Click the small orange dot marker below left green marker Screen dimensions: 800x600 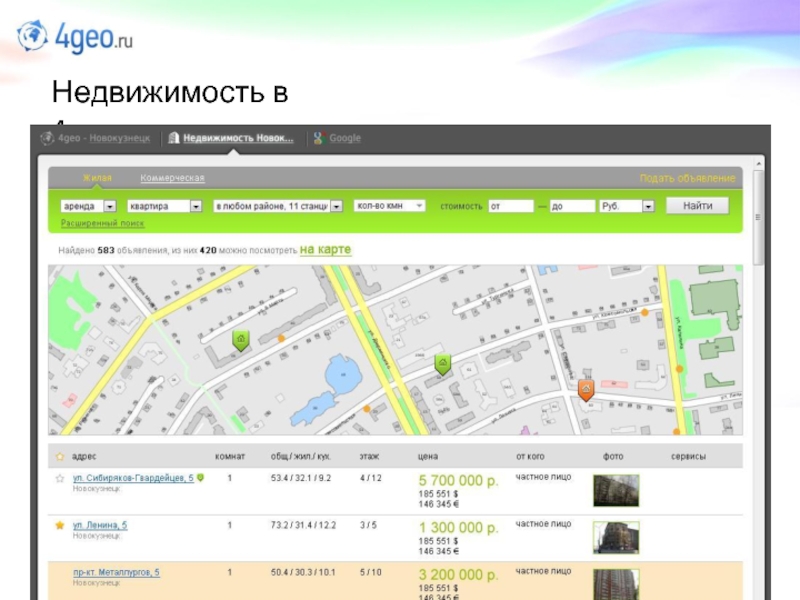point(281,339)
